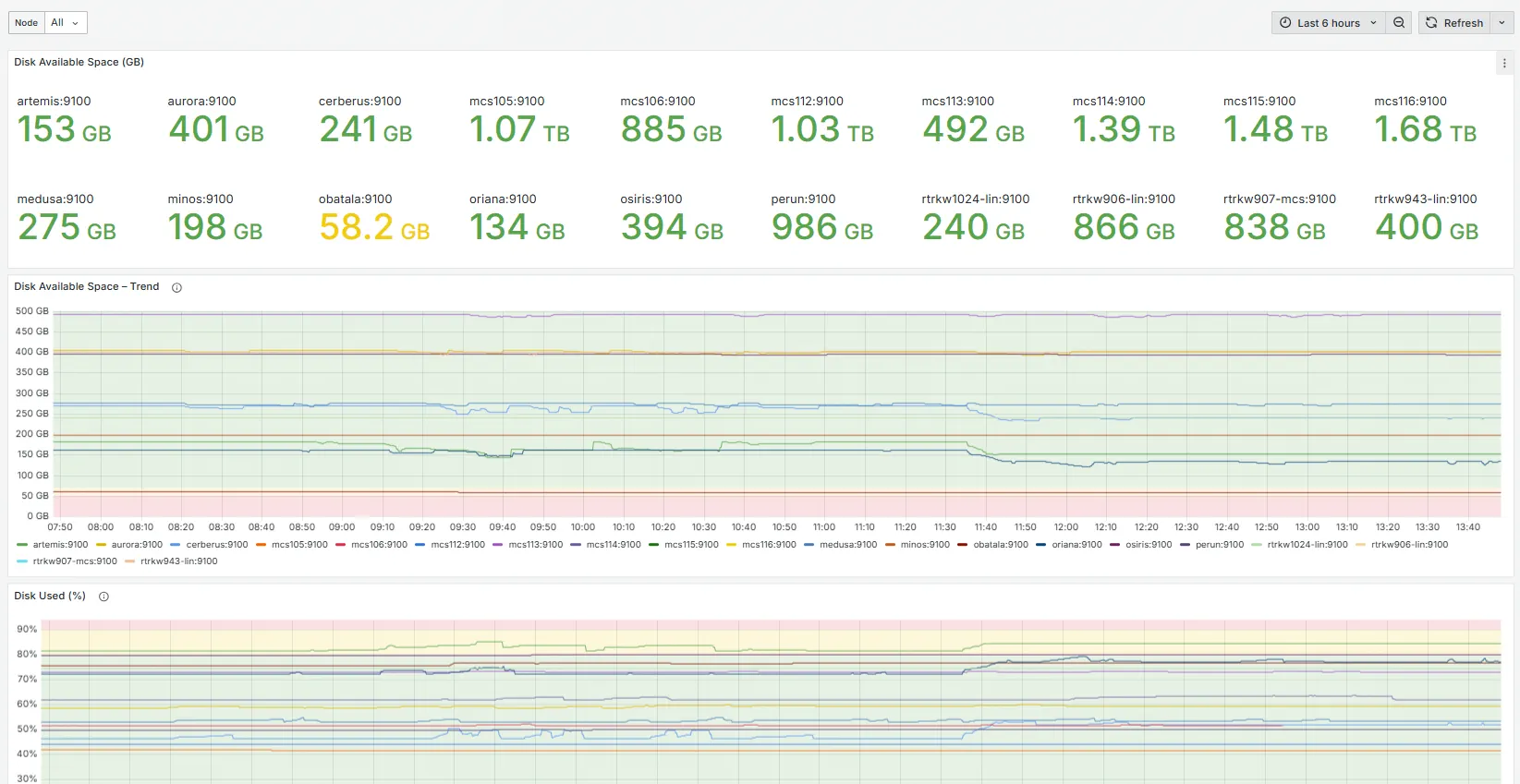1520x784 pixels.
Task: Click the oriana:9100 134 GB stat value
Action: (517, 227)
